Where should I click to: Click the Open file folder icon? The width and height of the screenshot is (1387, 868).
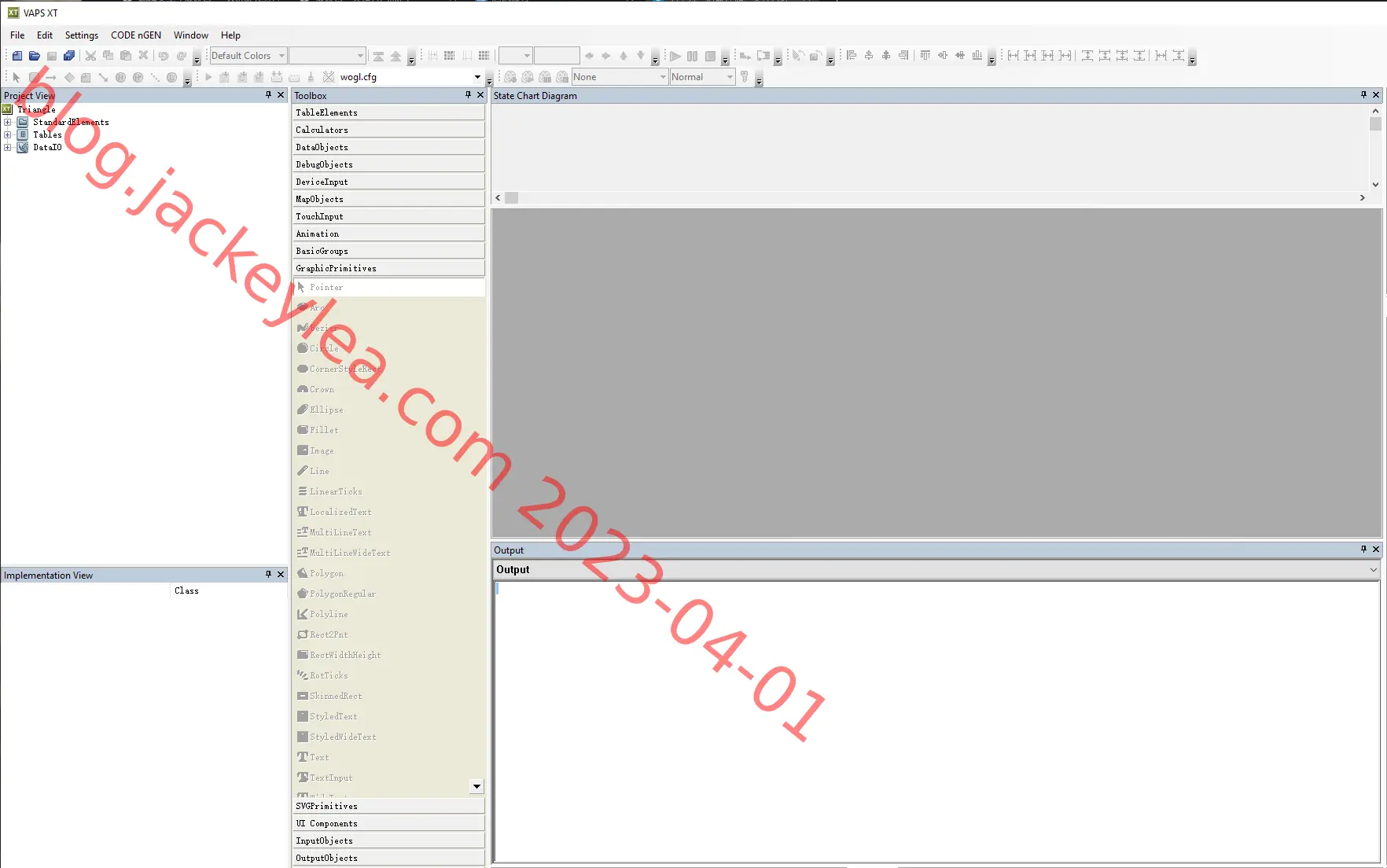(x=34, y=56)
